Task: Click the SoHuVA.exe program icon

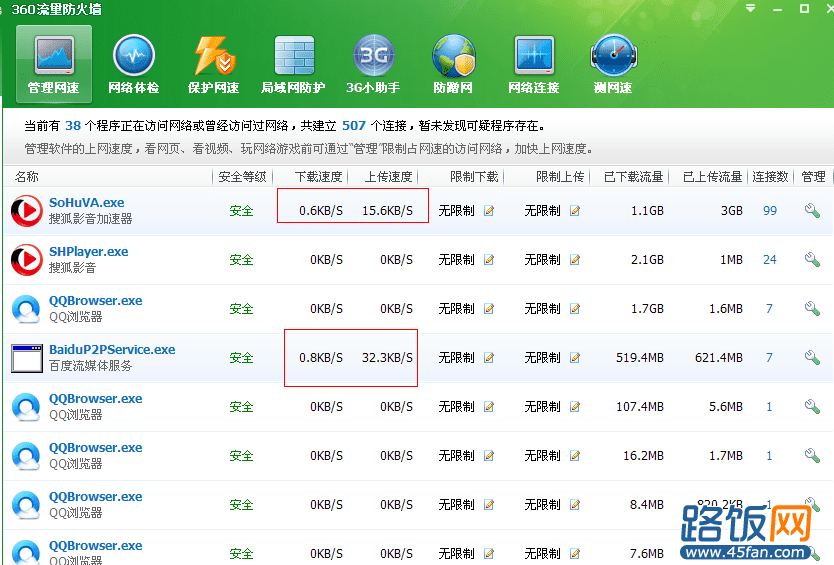Action: tap(27, 211)
